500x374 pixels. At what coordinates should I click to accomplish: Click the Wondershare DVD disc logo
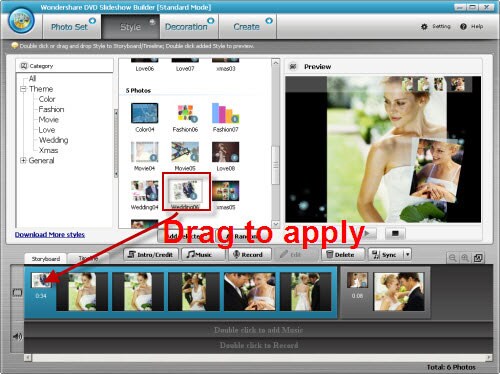(22, 21)
